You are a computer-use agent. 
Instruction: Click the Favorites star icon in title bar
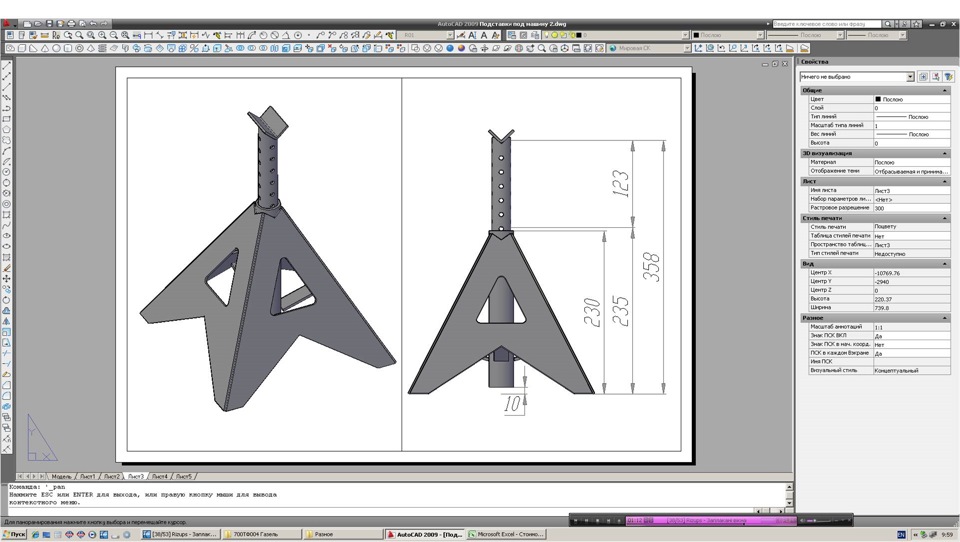coord(916,24)
